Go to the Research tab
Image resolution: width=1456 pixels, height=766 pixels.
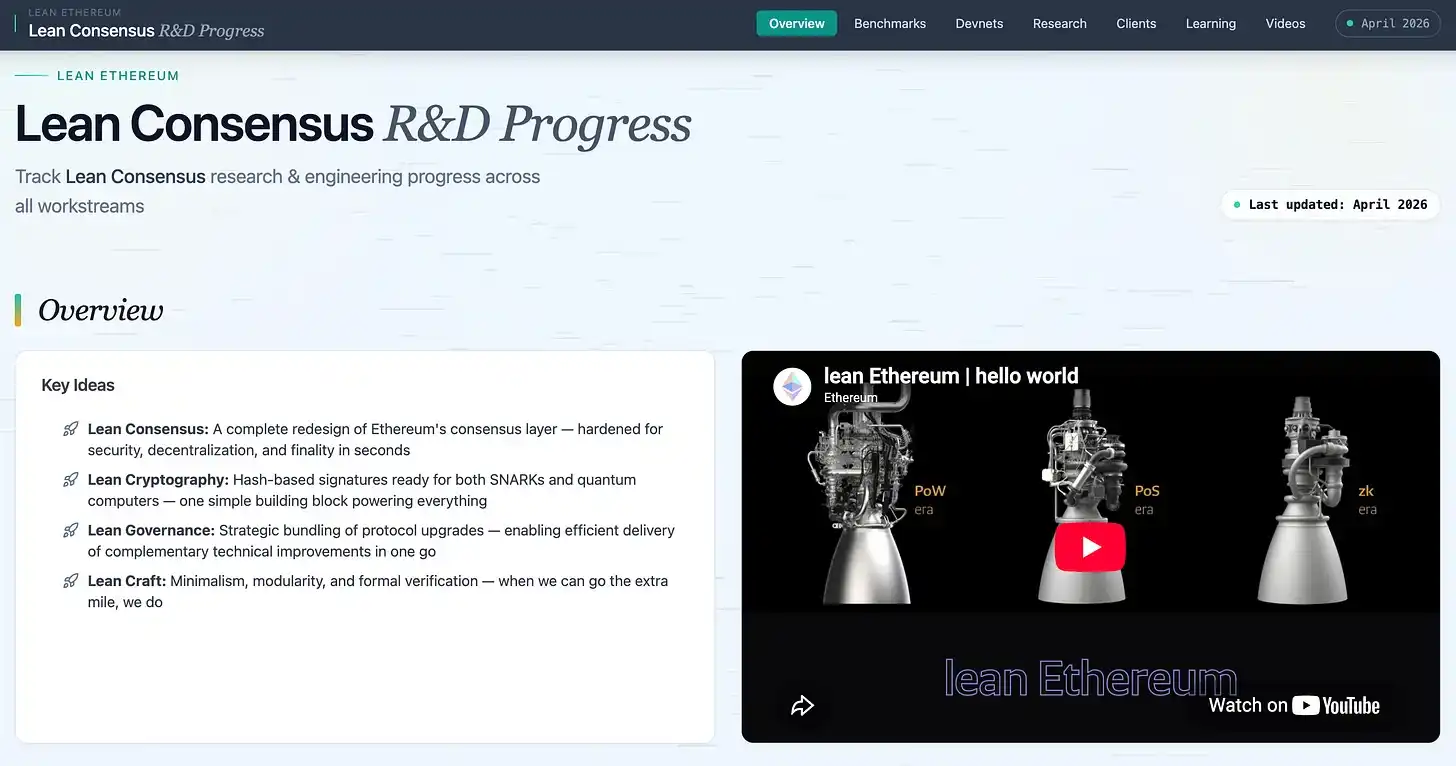click(1060, 24)
